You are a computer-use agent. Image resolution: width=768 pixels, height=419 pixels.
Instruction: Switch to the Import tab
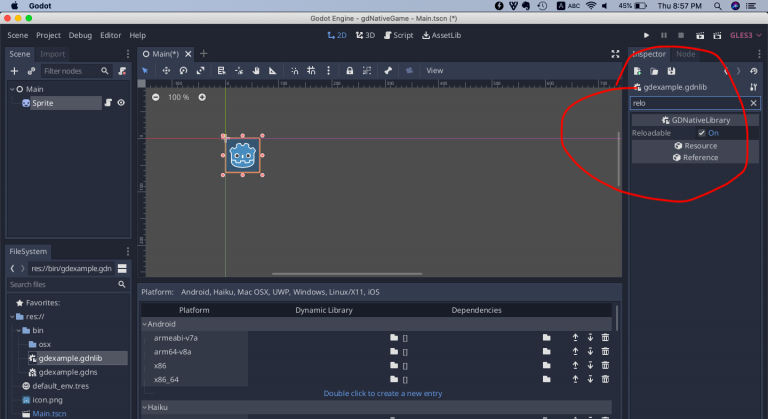tap(52, 54)
